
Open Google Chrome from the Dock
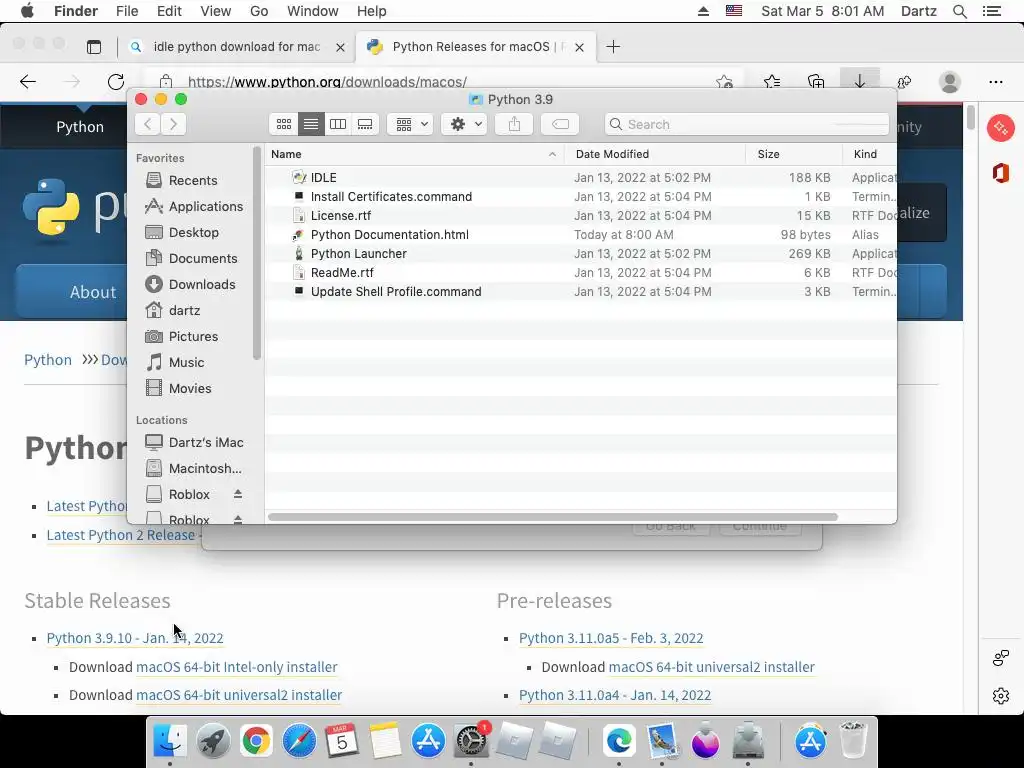click(x=256, y=741)
